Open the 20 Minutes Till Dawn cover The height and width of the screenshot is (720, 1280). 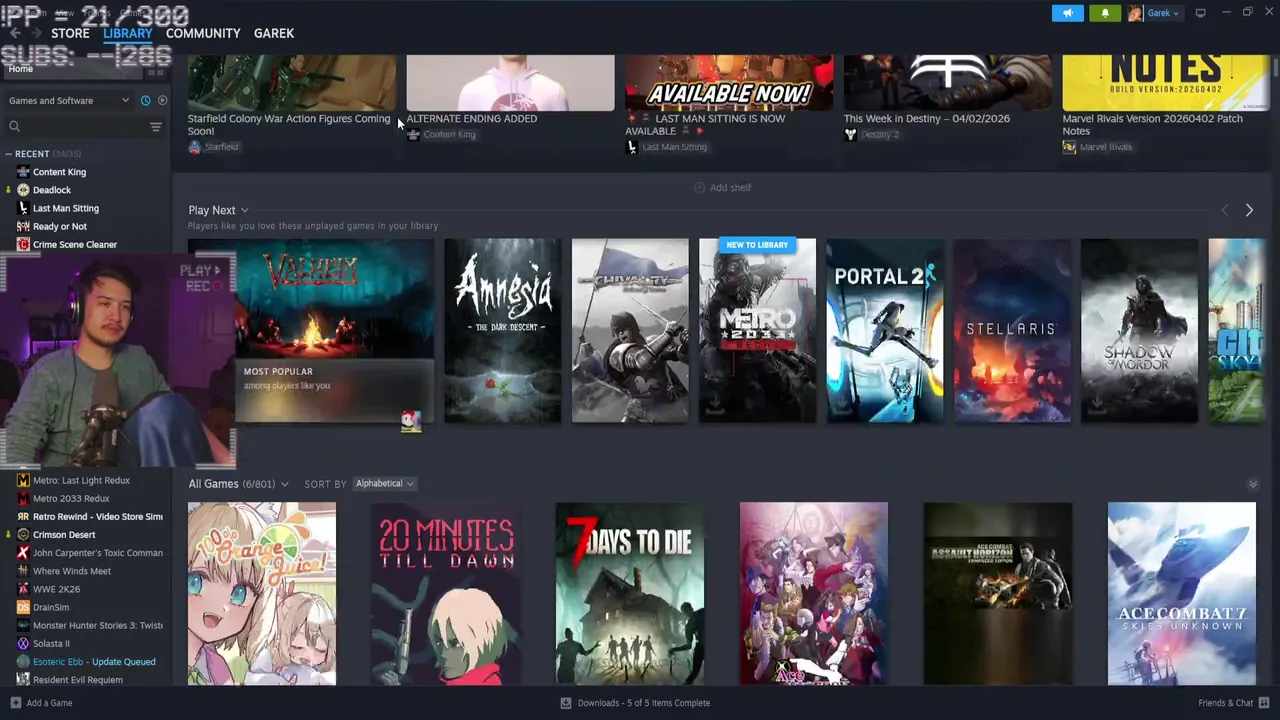(x=446, y=594)
